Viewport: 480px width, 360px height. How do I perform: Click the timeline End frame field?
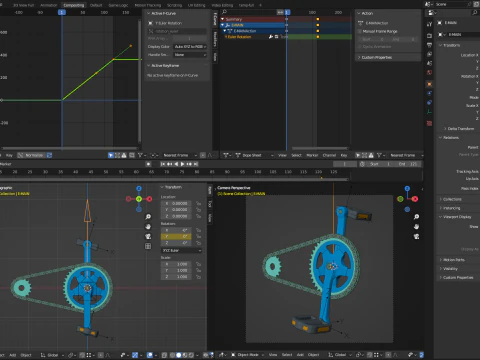tap(408, 164)
